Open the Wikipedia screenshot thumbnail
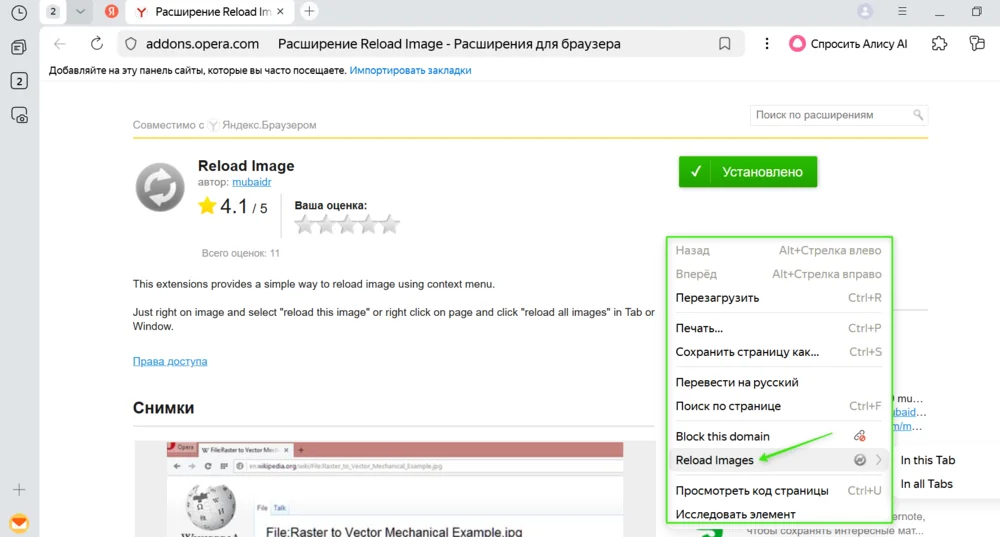The image size is (1000, 537). coord(395,489)
